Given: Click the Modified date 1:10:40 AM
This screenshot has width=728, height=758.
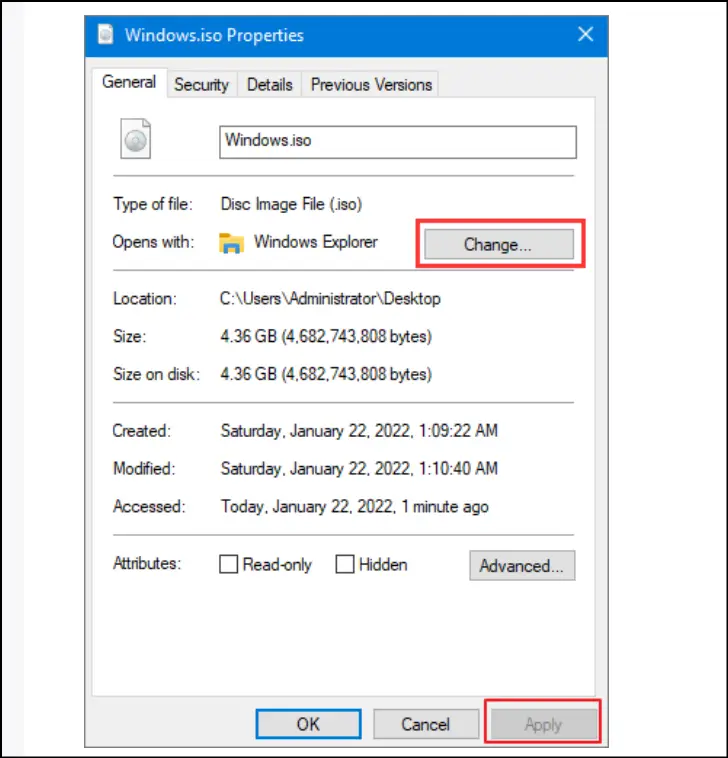Looking at the screenshot, I should coord(359,468).
